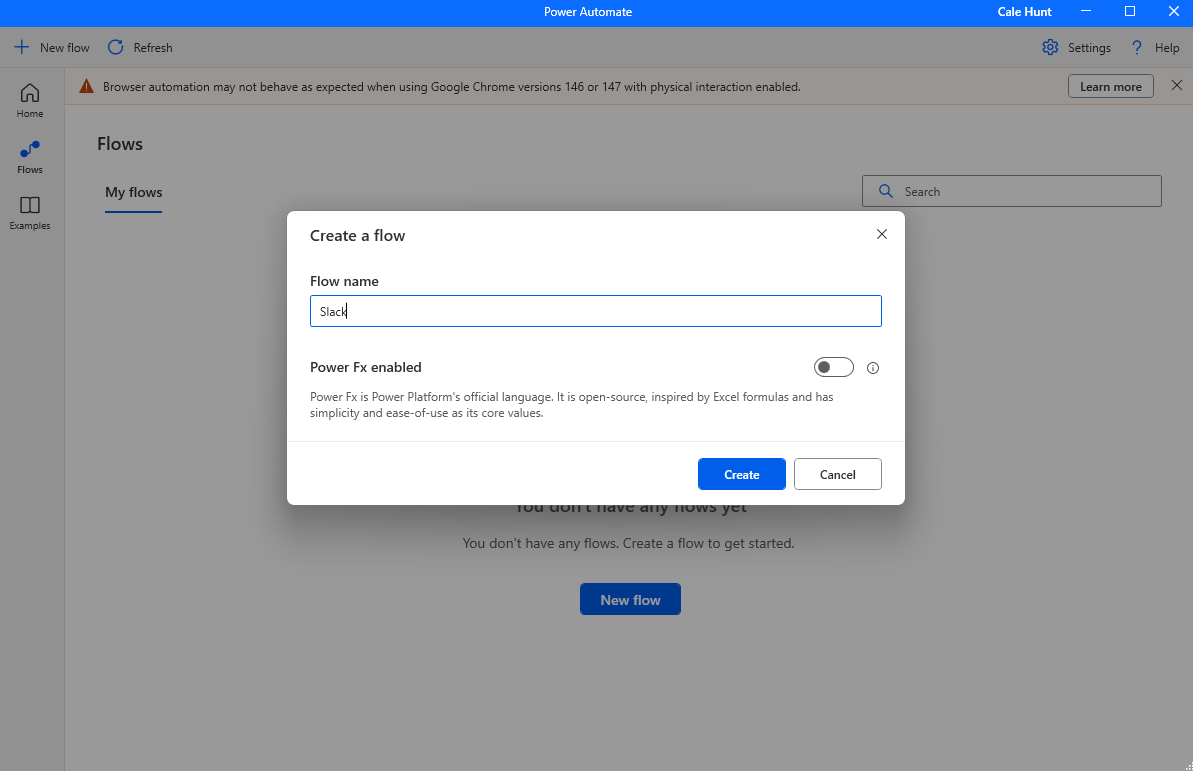The width and height of the screenshot is (1193, 771).
Task: Go to Home in sidebar
Action: (30, 101)
